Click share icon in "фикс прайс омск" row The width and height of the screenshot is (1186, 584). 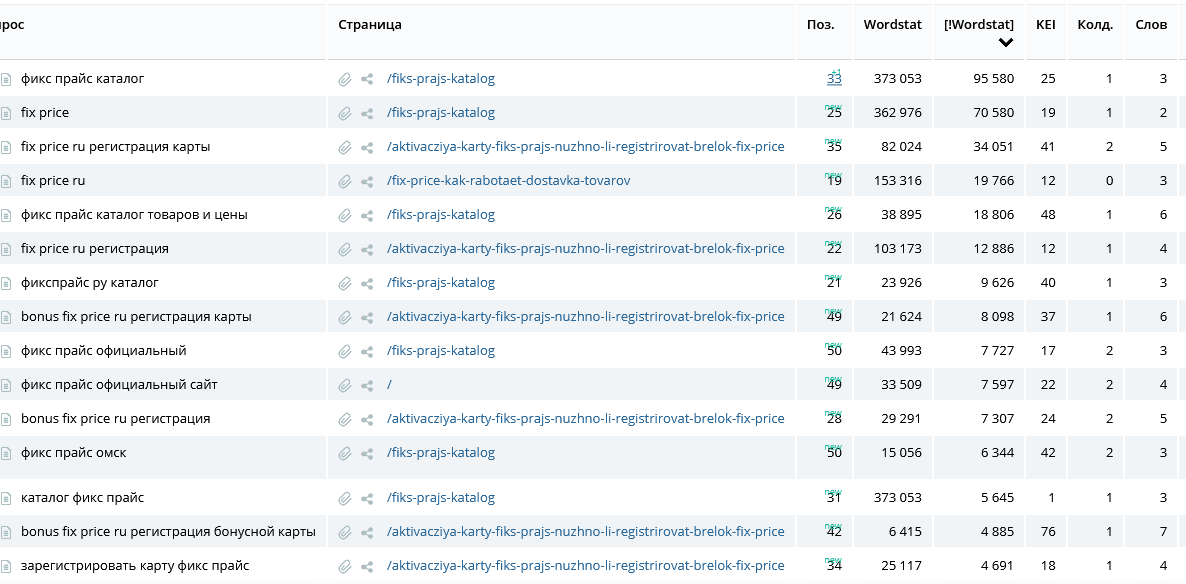tap(368, 453)
